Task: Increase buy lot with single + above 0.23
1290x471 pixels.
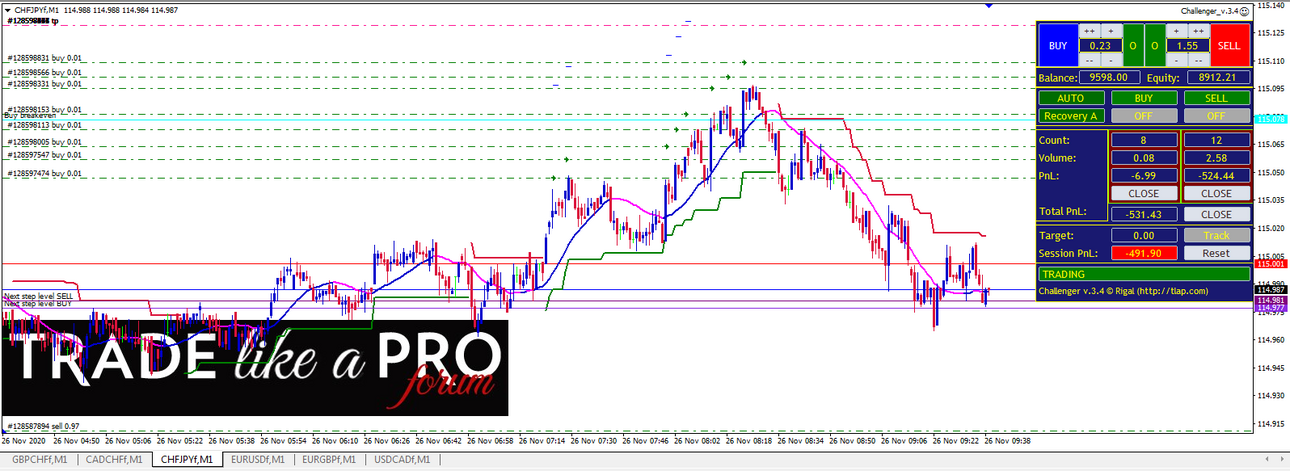Action: 1111,31
